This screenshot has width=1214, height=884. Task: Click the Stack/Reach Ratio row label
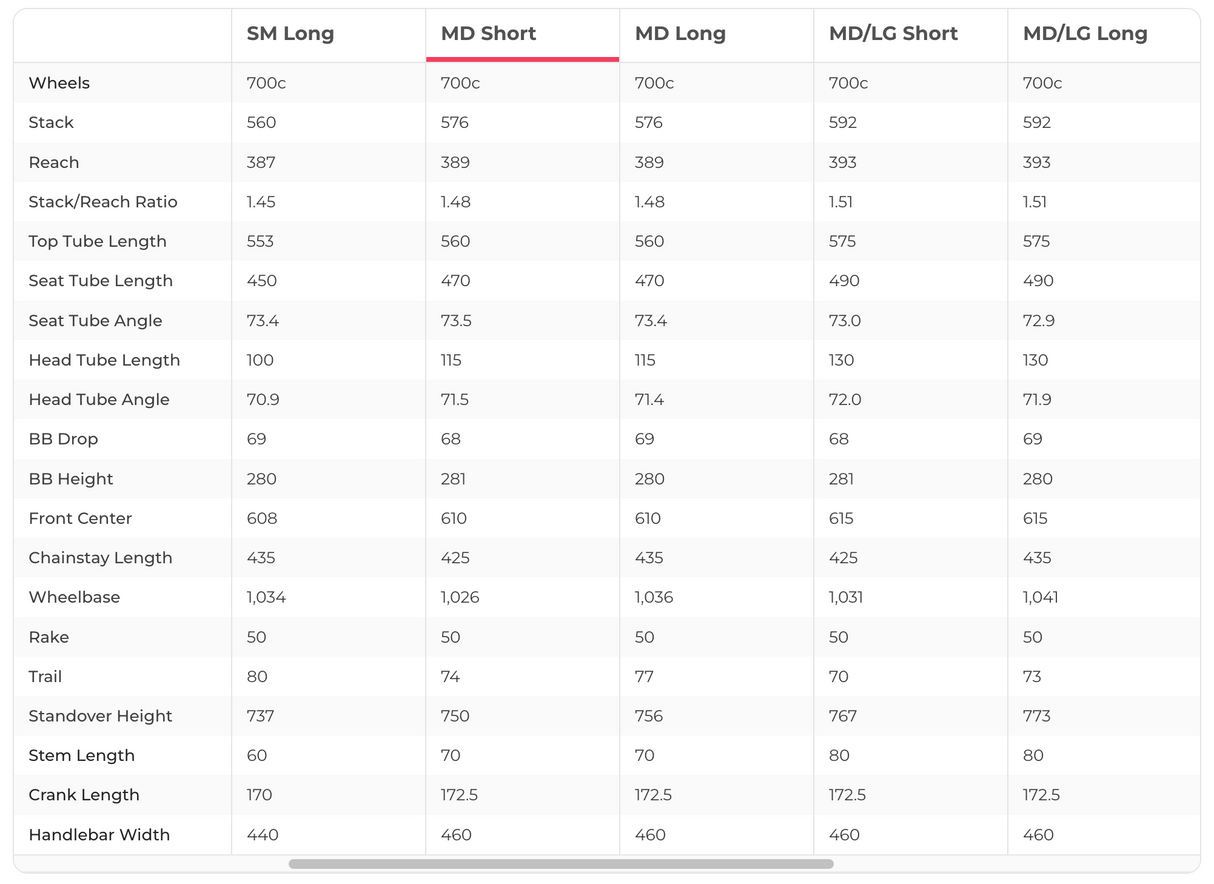(103, 202)
